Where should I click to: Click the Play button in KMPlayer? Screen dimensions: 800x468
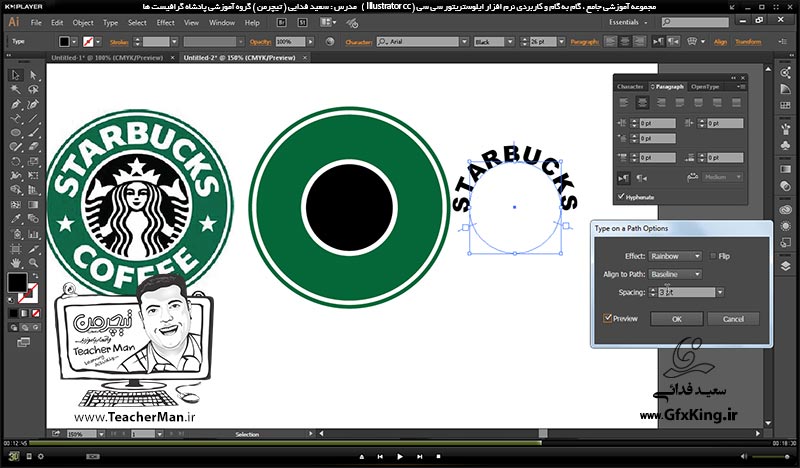click(x=399, y=457)
